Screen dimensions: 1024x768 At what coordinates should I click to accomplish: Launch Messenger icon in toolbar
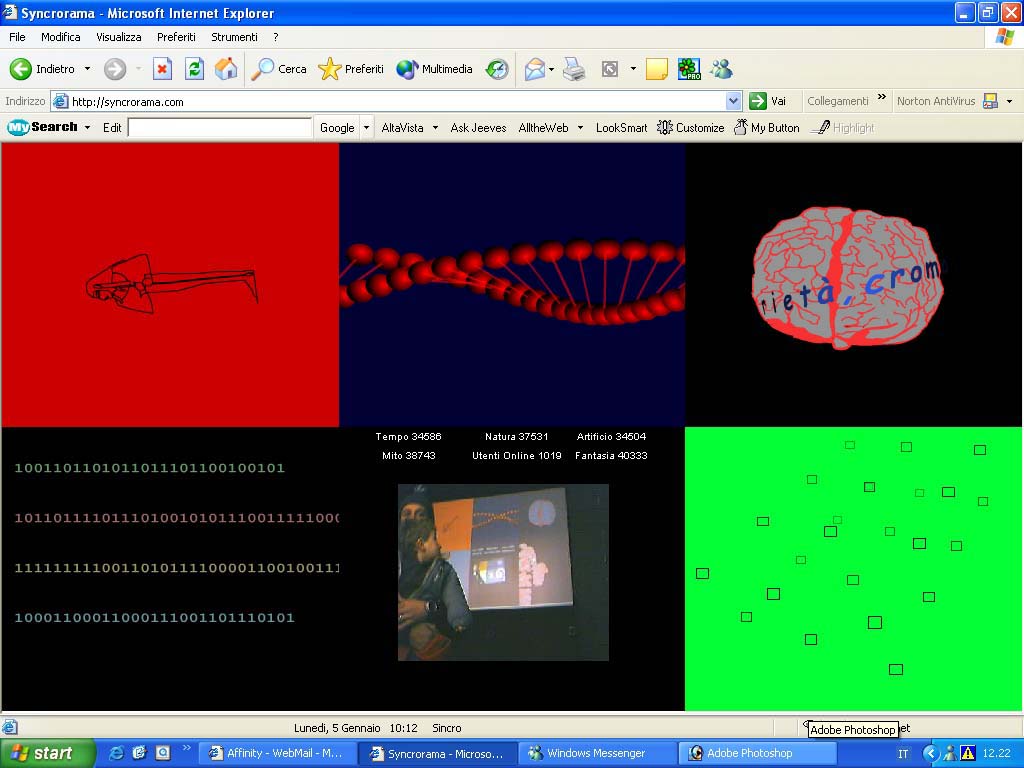click(x=721, y=69)
